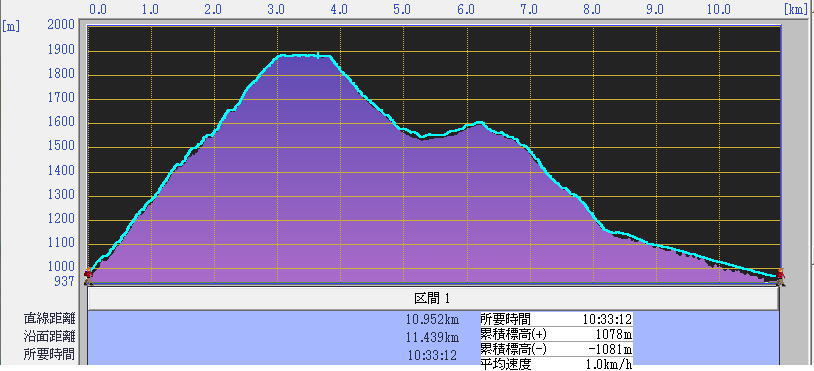Select the 10.952km distance value

tap(433, 319)
